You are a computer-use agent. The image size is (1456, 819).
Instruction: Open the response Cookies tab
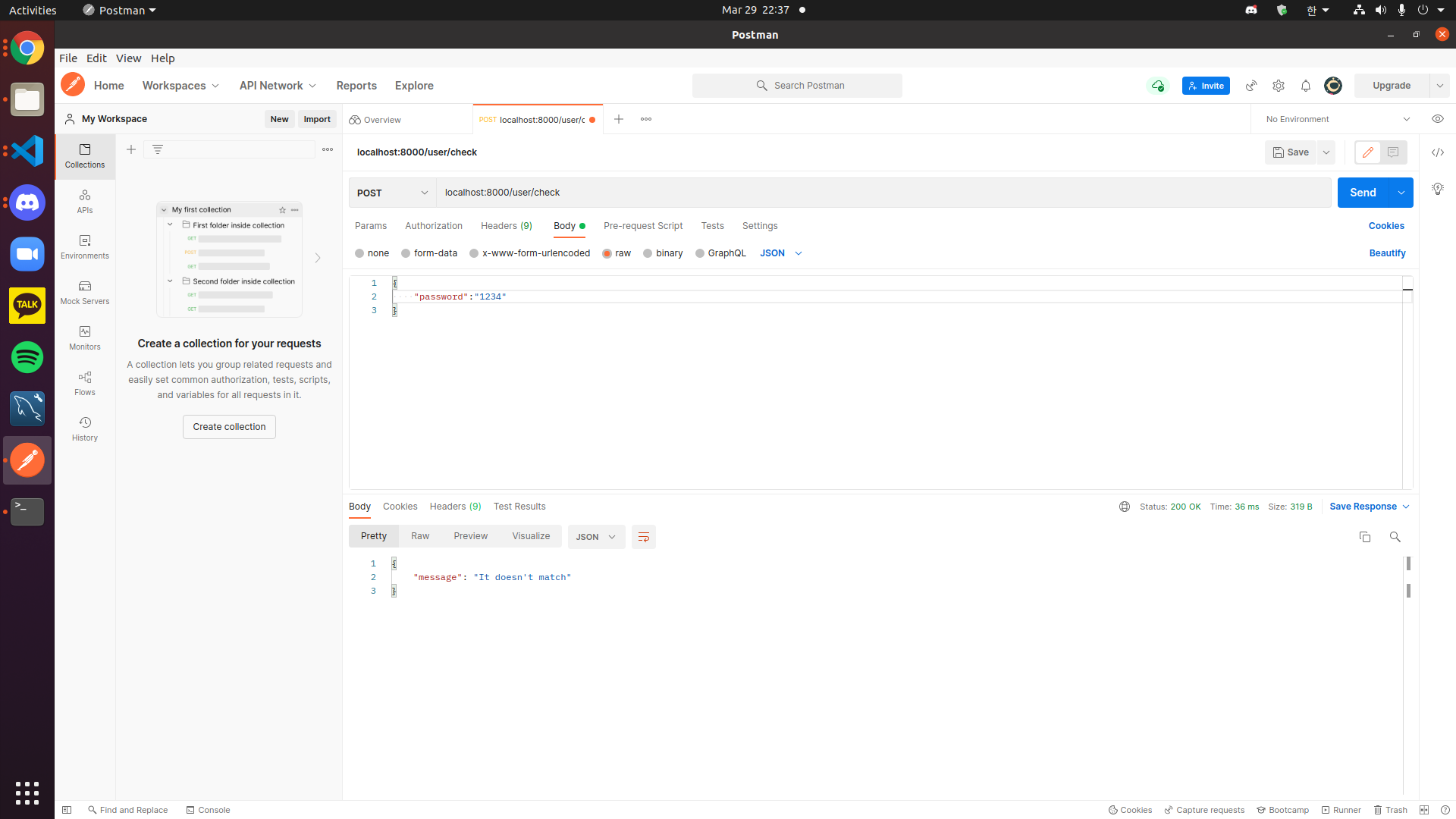tap(400, 507)
